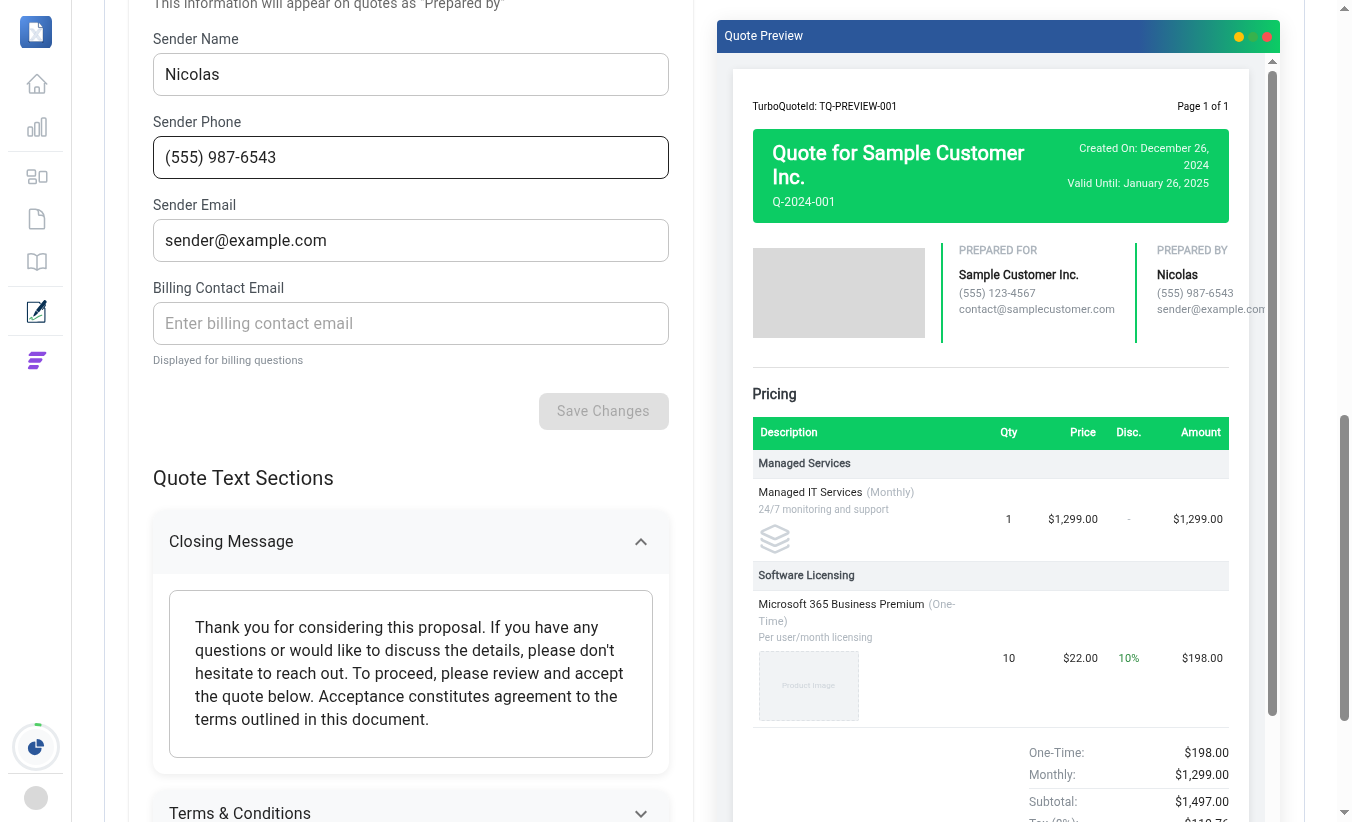Click the Product Image placeholder thumbnail
Image resolution: width=1352 pixels, height=822 pixels.
[x=809, y=686]
